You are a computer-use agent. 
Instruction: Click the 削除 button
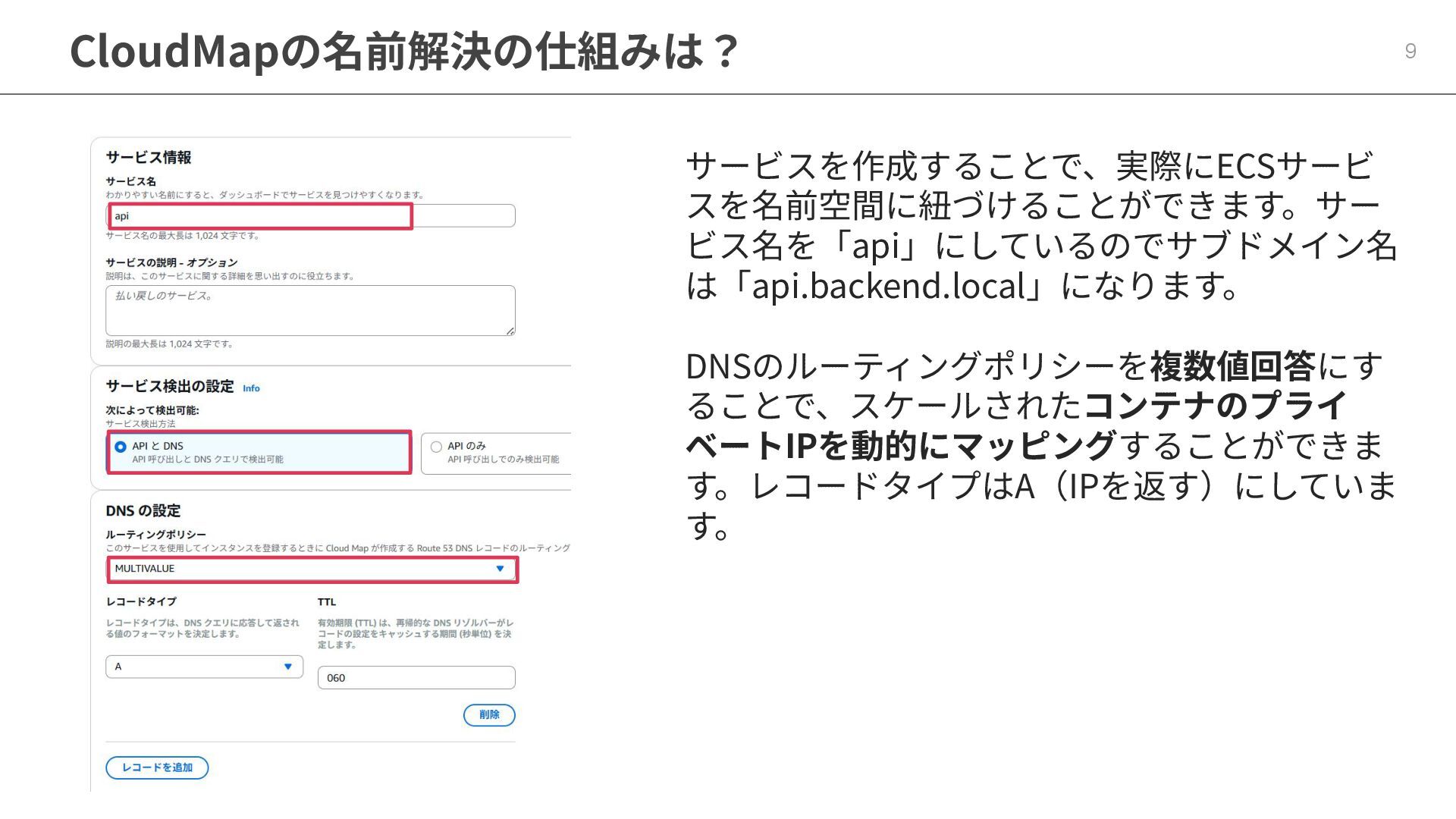(x=489, y=714)
